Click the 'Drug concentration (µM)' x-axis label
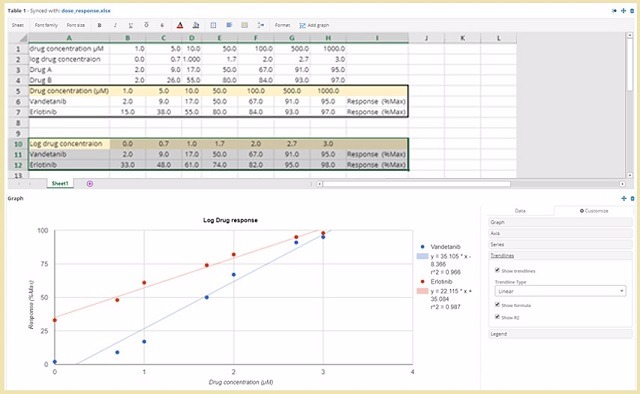The image size is (640, 394). tap(241, 382)
